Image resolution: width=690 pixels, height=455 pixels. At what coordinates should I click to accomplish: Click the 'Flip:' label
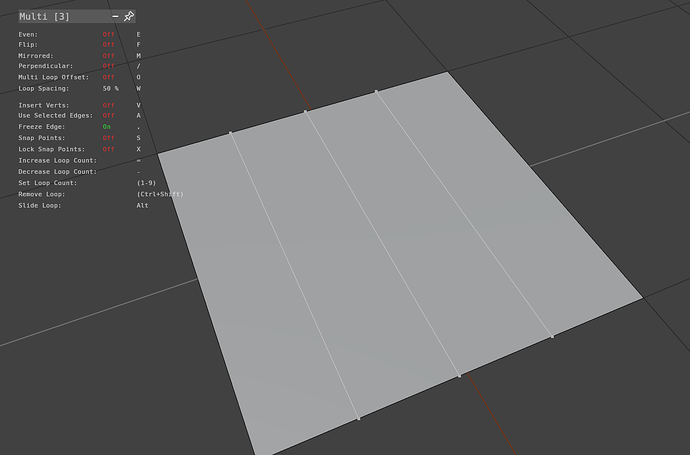pyautogui.click(x=28, y=44)
